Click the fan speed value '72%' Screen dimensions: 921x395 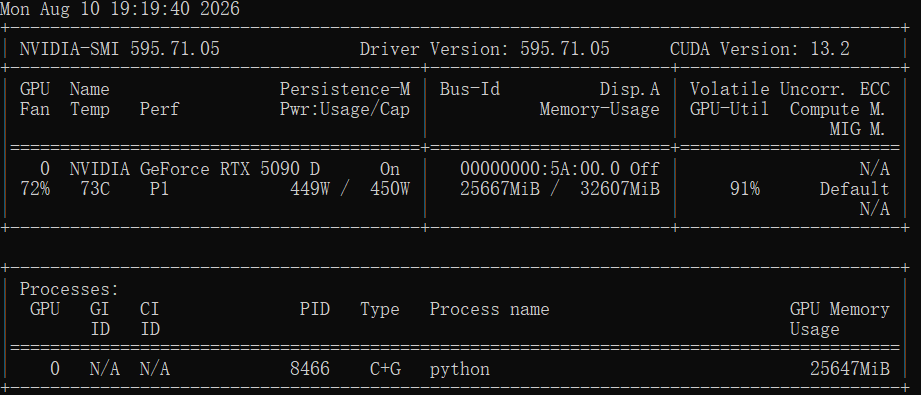click(x=35, y=189)
